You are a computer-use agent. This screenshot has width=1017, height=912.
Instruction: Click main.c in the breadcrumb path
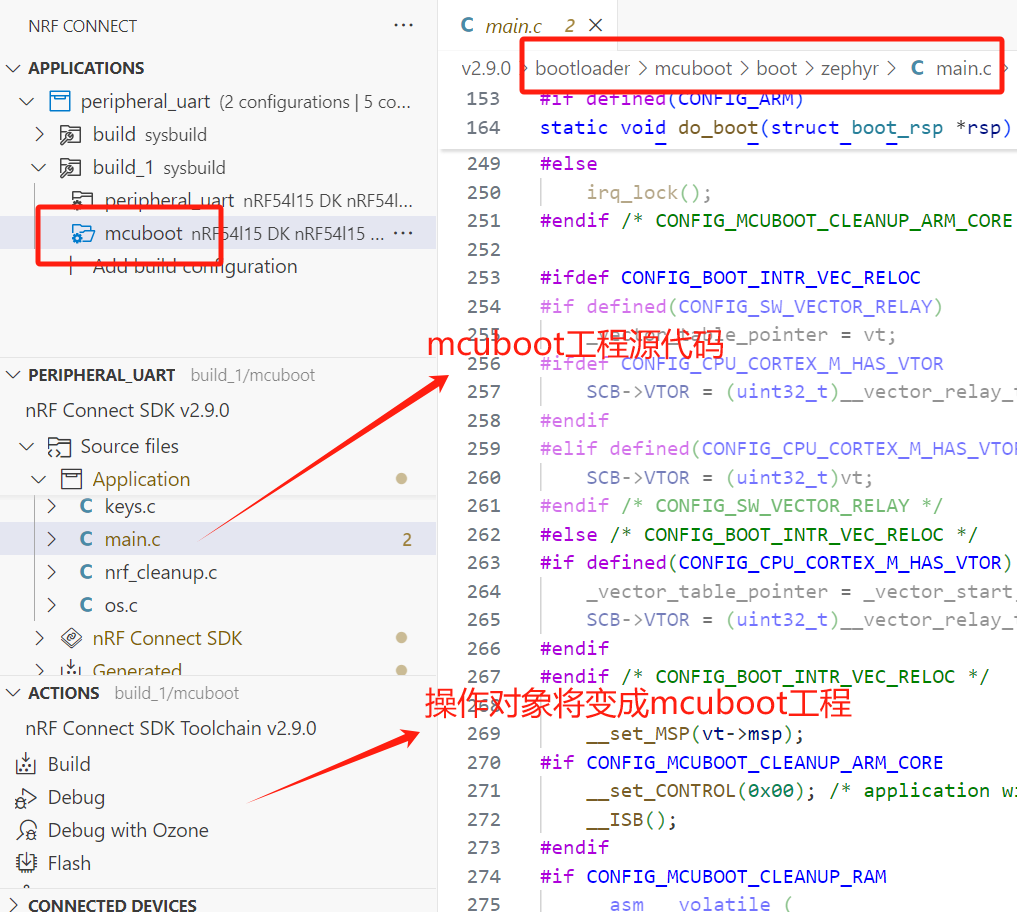tap(963, 68)
